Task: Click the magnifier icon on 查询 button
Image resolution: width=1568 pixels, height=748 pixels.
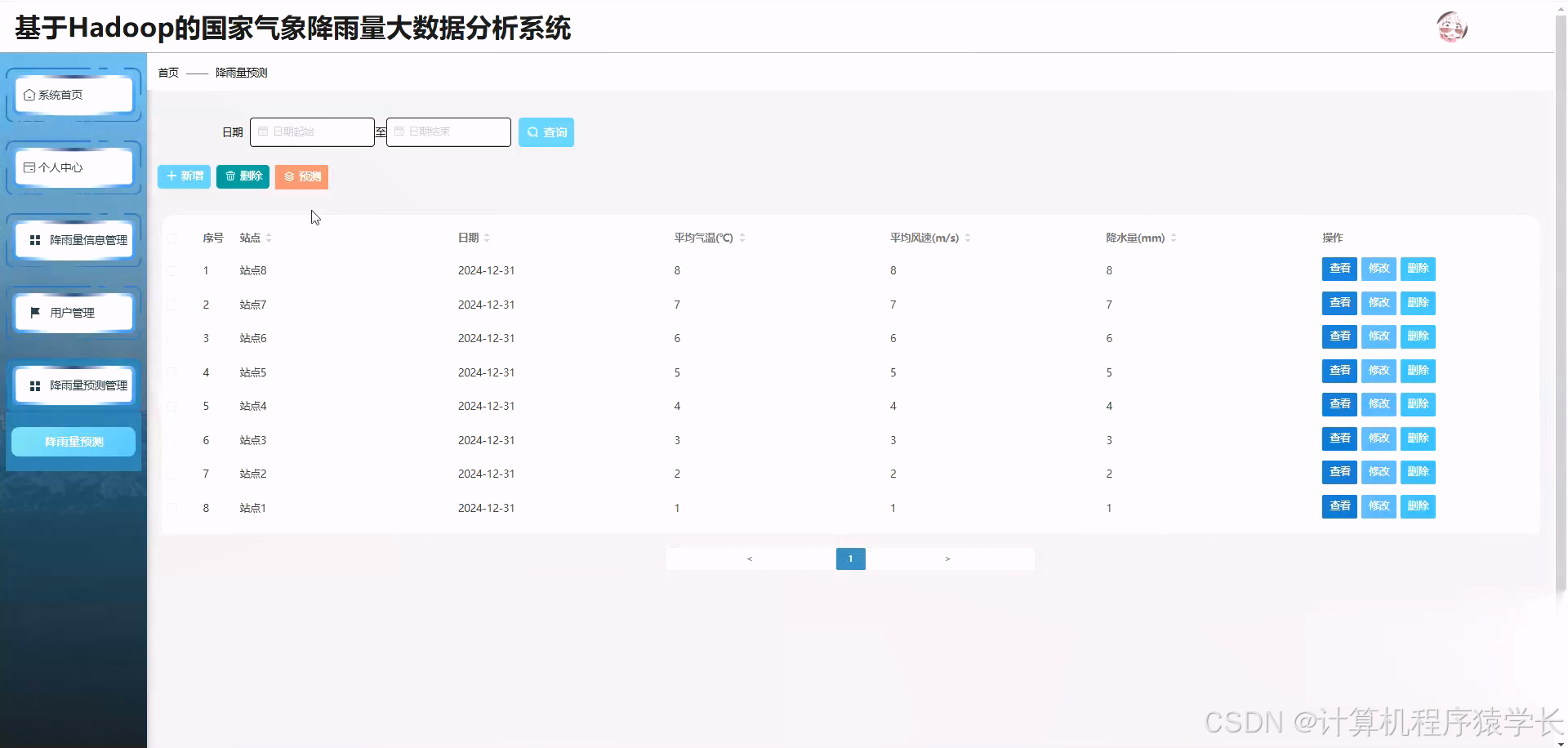Action: pos(532,131)
